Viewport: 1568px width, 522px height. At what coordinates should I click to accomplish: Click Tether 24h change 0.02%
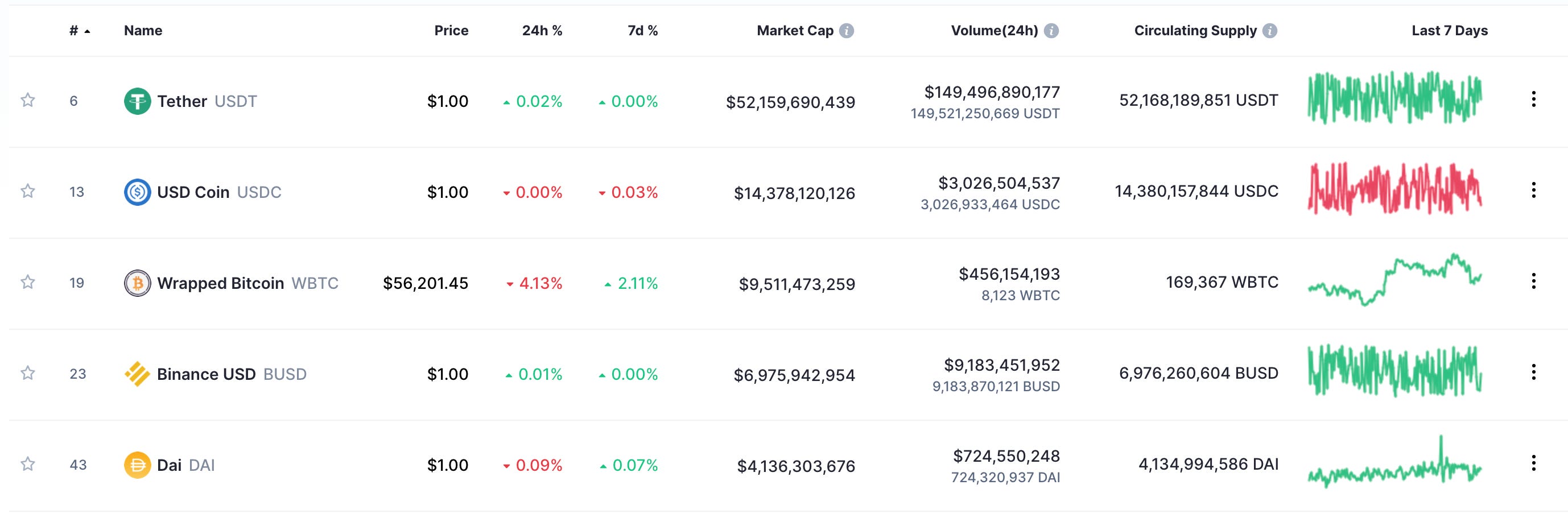[x=533, y=102]
